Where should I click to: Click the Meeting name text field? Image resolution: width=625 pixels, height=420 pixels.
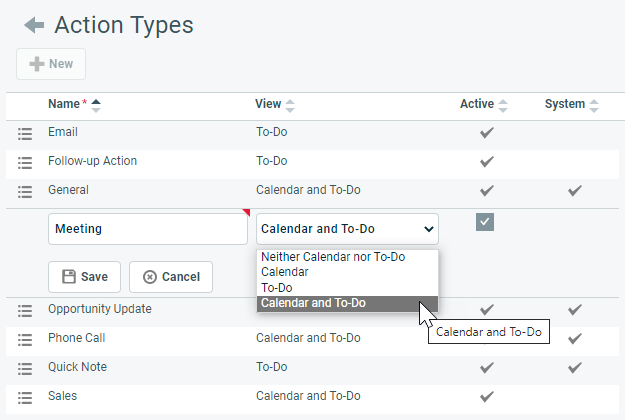[147, 229]
